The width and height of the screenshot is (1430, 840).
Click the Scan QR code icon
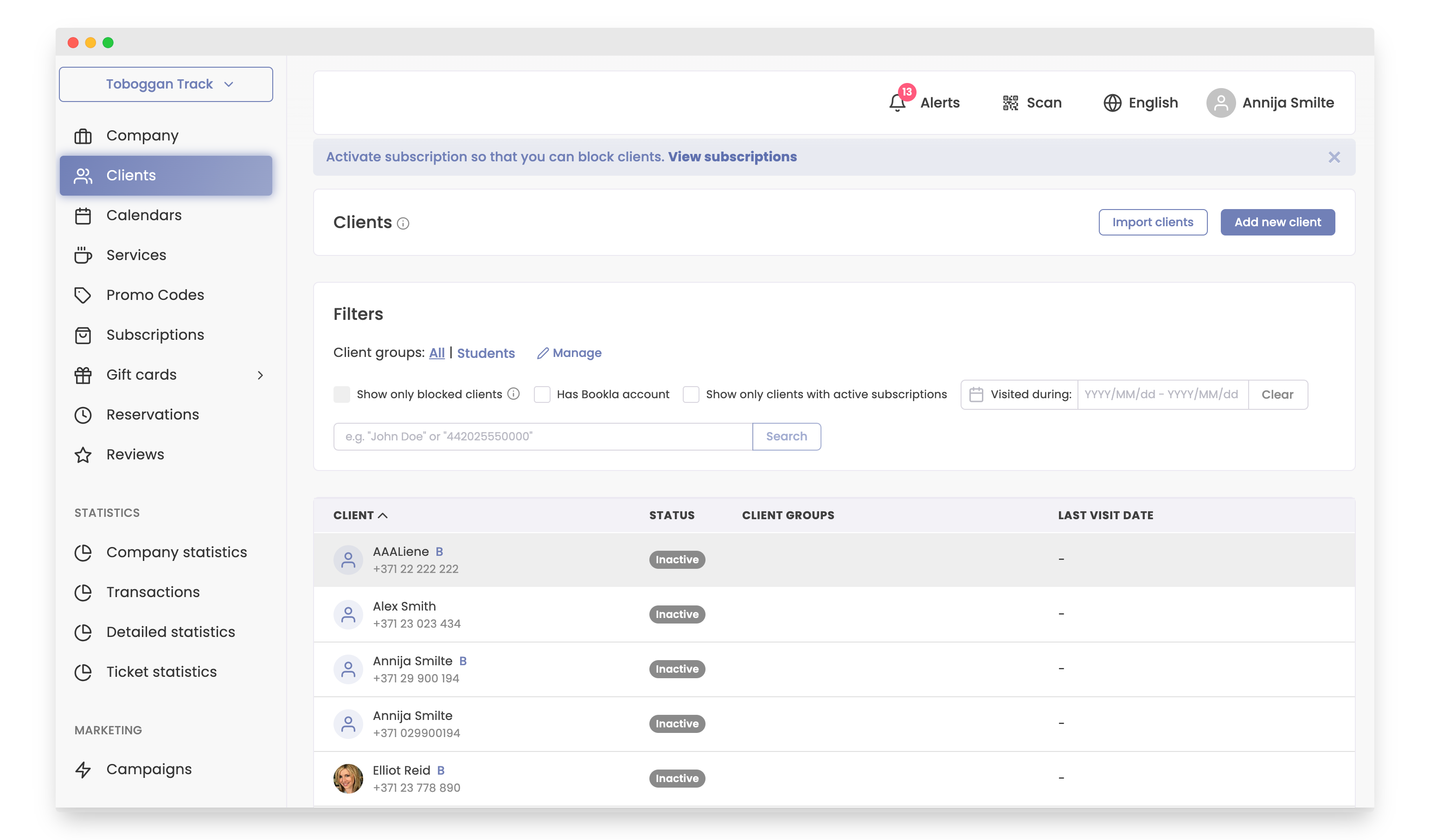tap(1010, 102)
